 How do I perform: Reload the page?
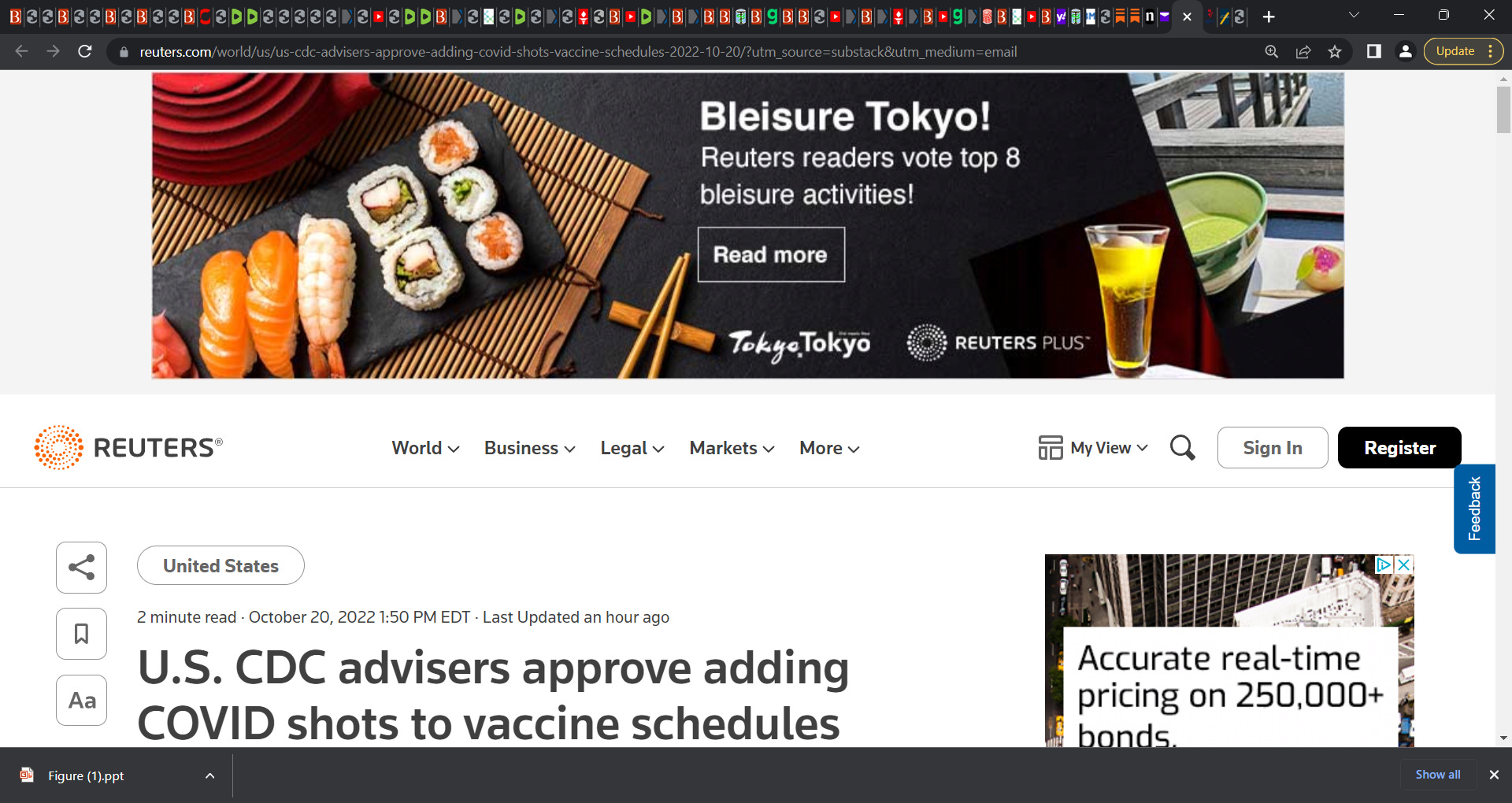(85, 52)
